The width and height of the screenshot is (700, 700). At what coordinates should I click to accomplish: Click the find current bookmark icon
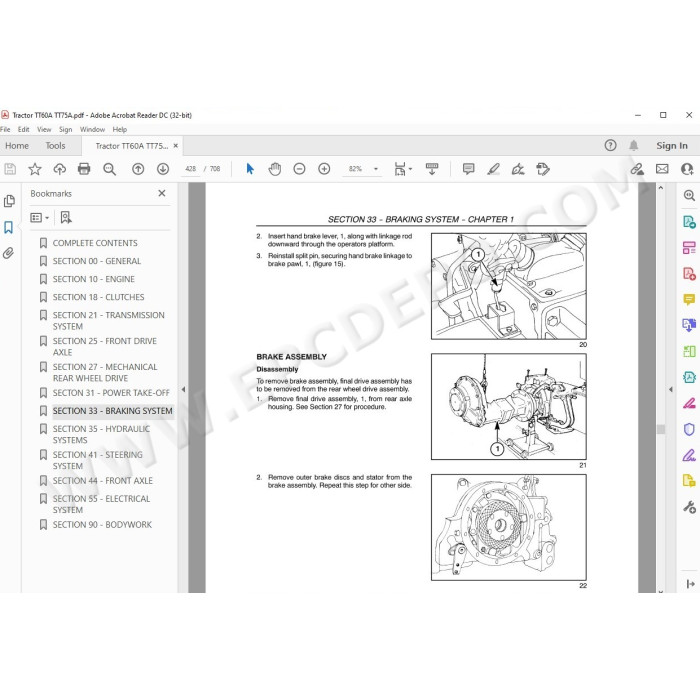[66, 217]
